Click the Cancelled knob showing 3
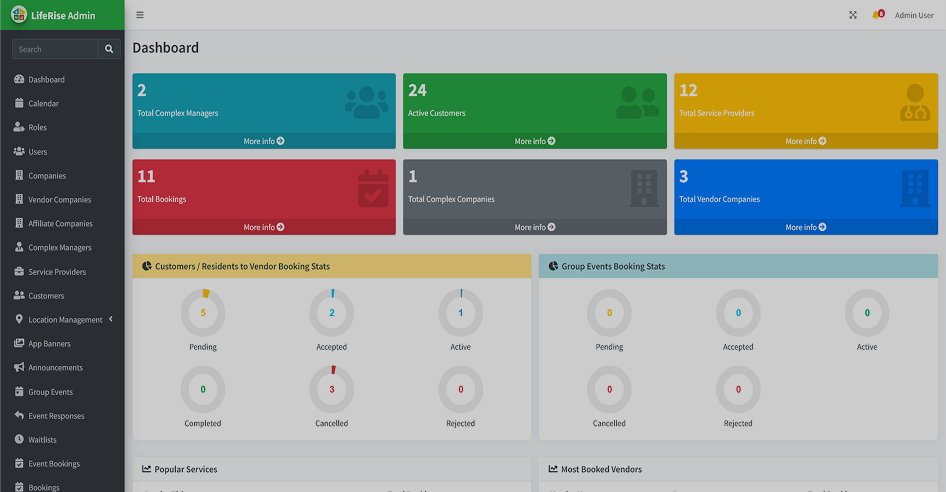The width and height of the screenshot is (946, 492). pos(332,389)
